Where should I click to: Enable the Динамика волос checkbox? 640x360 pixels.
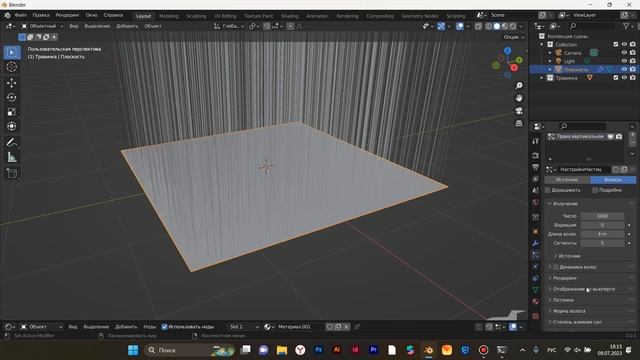pyautogui.click(x=556, y=267)
